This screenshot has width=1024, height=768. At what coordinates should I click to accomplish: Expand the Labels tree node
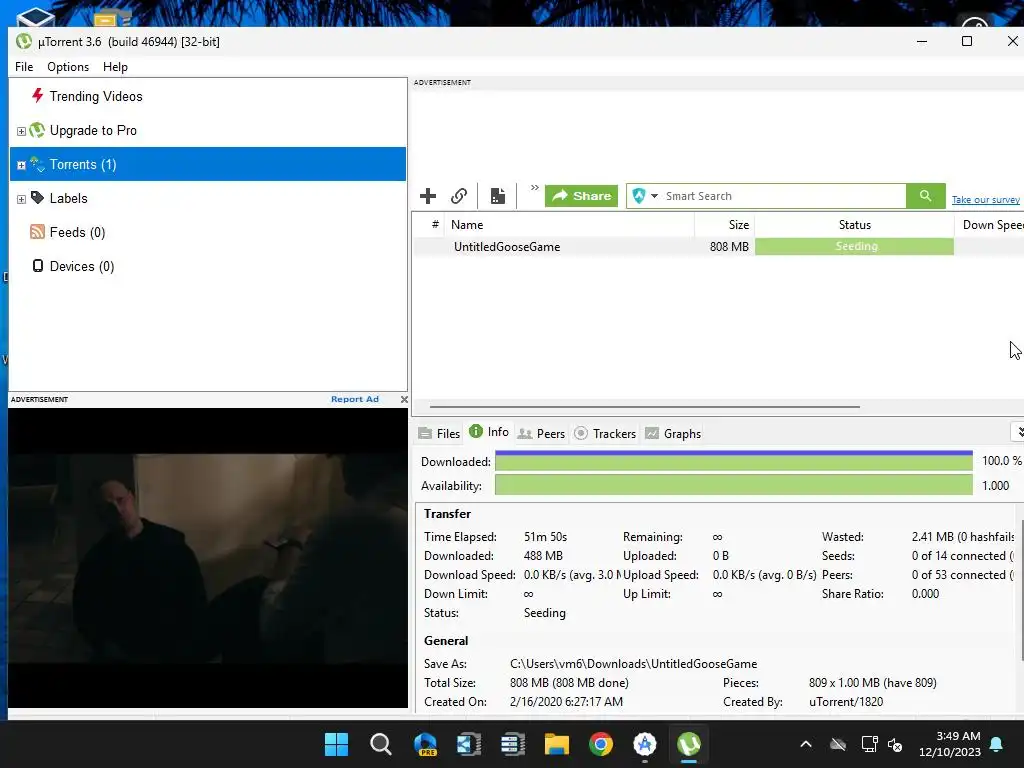21,199
